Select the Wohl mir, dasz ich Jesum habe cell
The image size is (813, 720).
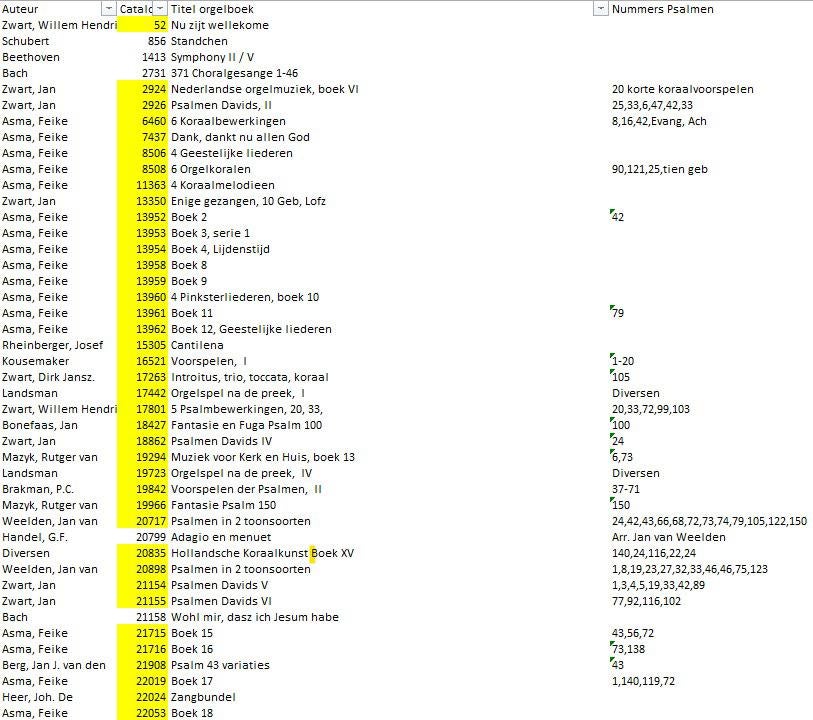click(x=254, y=617)
